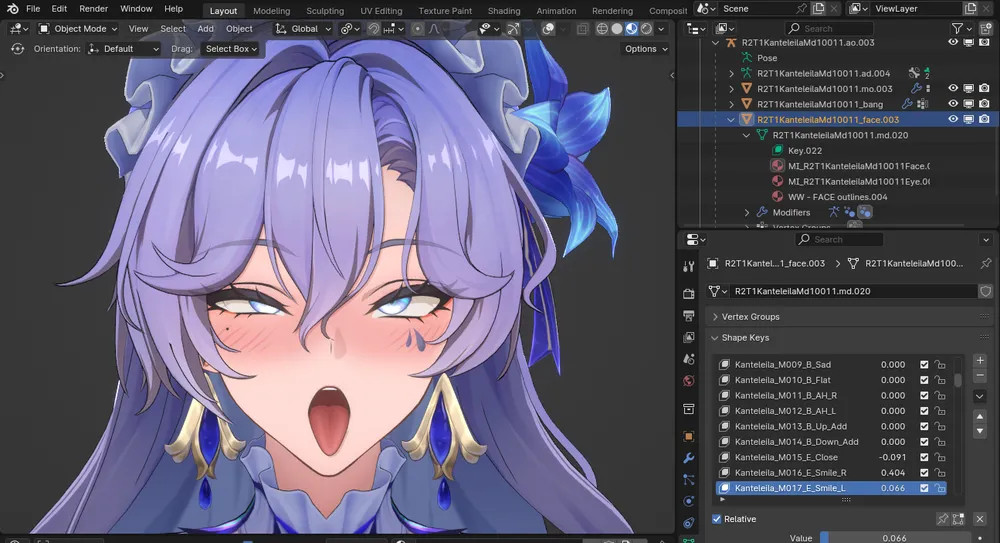Remove shape key with minus button

point(980,376)
